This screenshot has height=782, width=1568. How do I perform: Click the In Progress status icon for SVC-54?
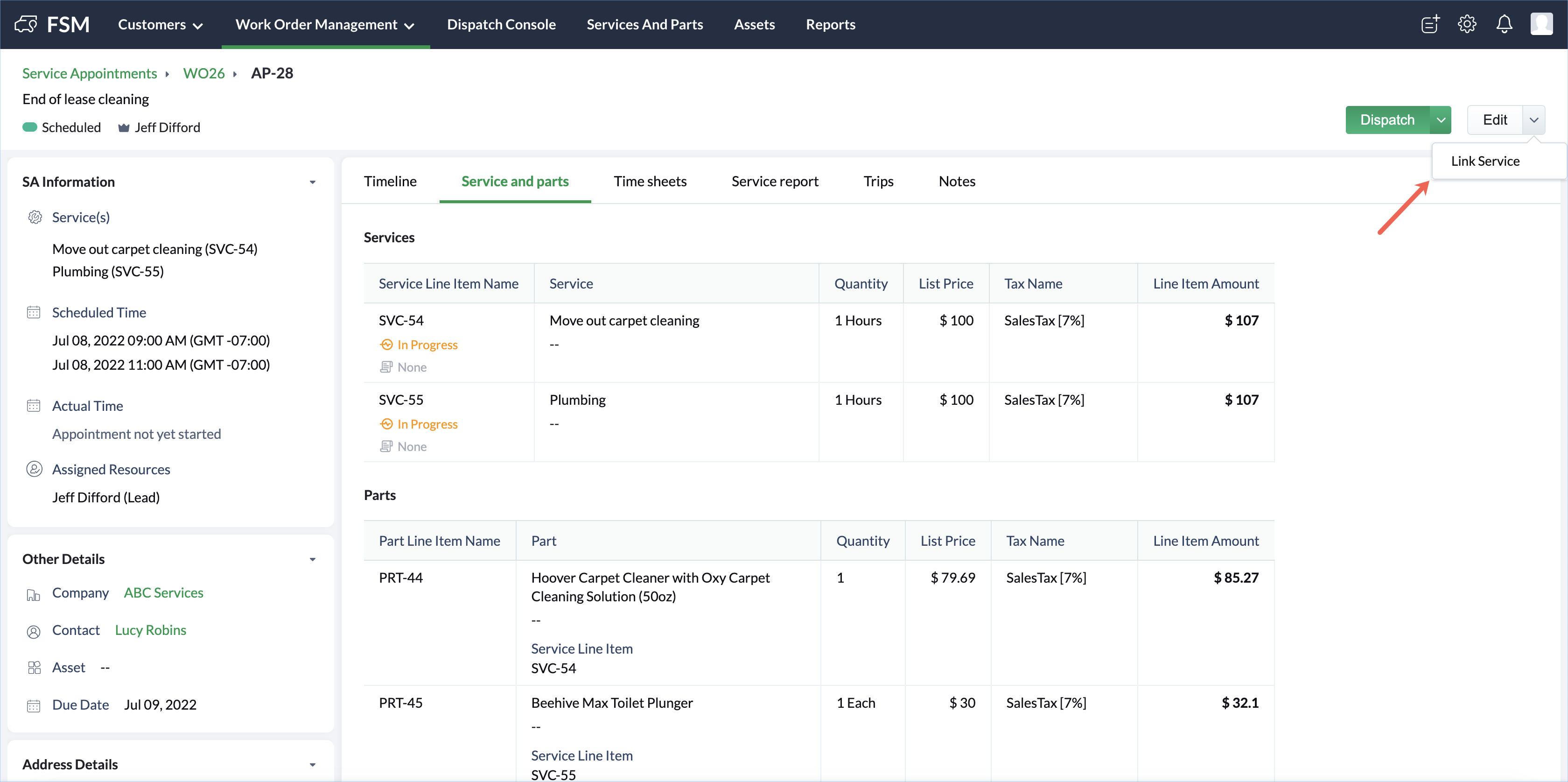(386, 345)
